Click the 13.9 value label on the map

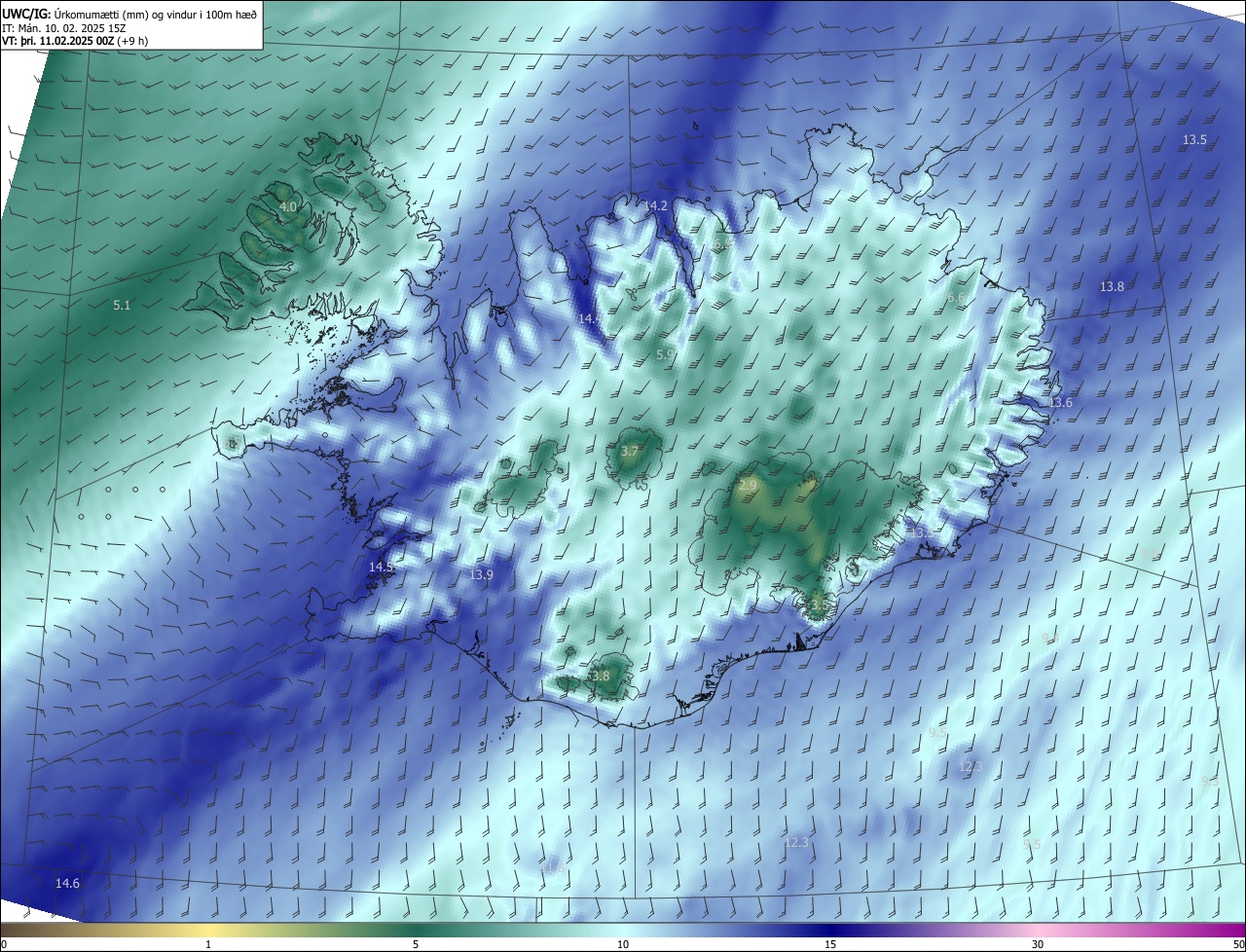(482, 575)
